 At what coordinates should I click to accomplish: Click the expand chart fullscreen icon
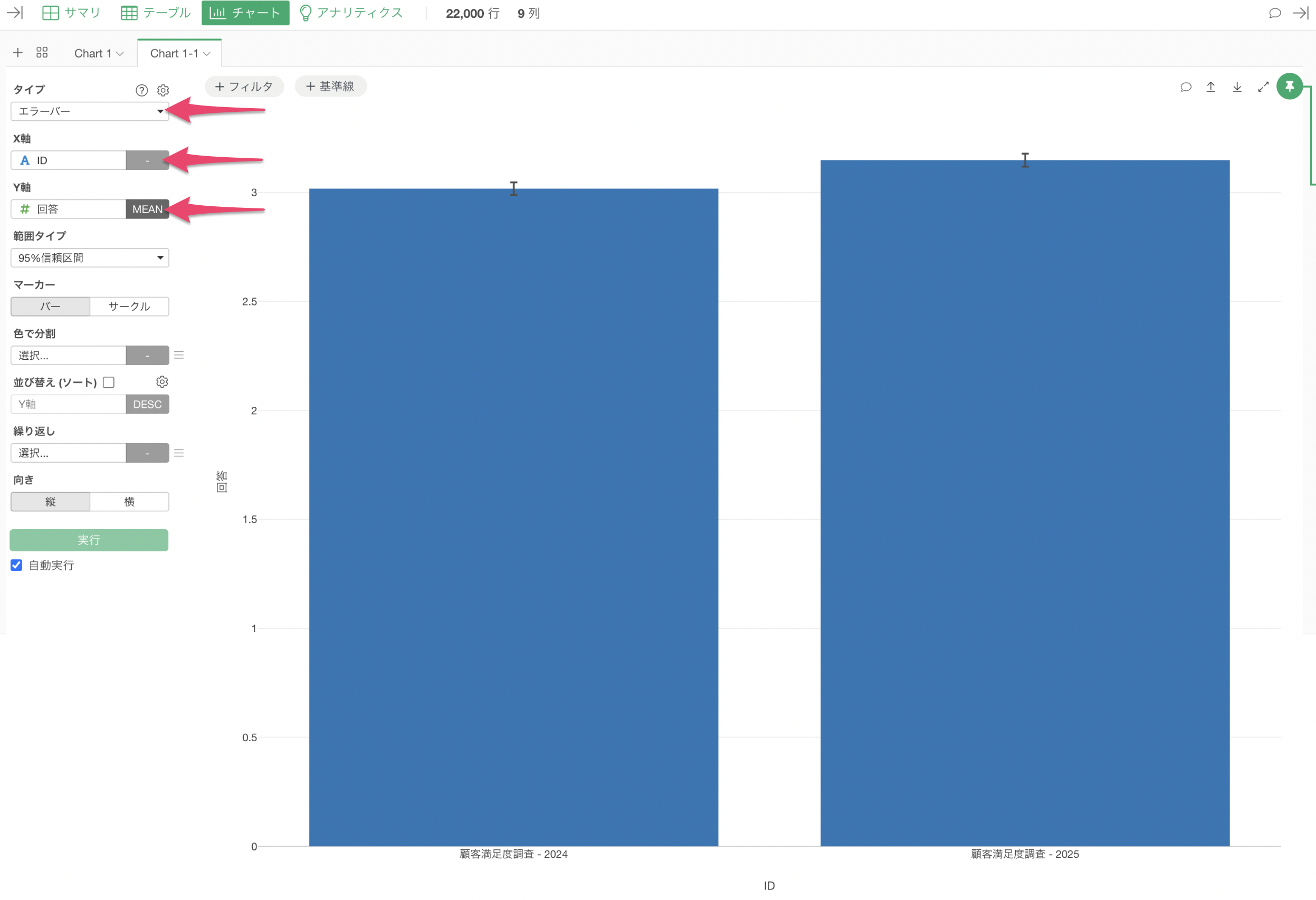point(1263,87)
